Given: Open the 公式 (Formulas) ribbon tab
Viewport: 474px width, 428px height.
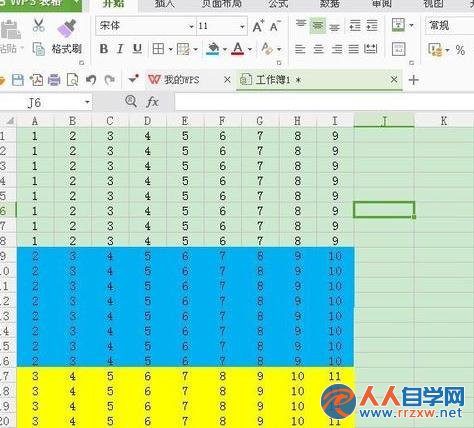Looking at the screenshot, I should pos(278,4).
